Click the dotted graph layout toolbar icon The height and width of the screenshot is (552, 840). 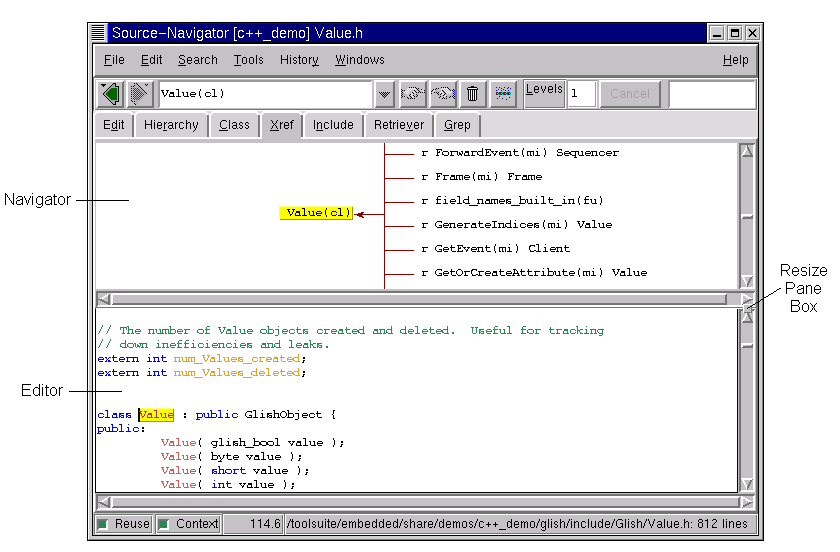(x=503, y=94)
